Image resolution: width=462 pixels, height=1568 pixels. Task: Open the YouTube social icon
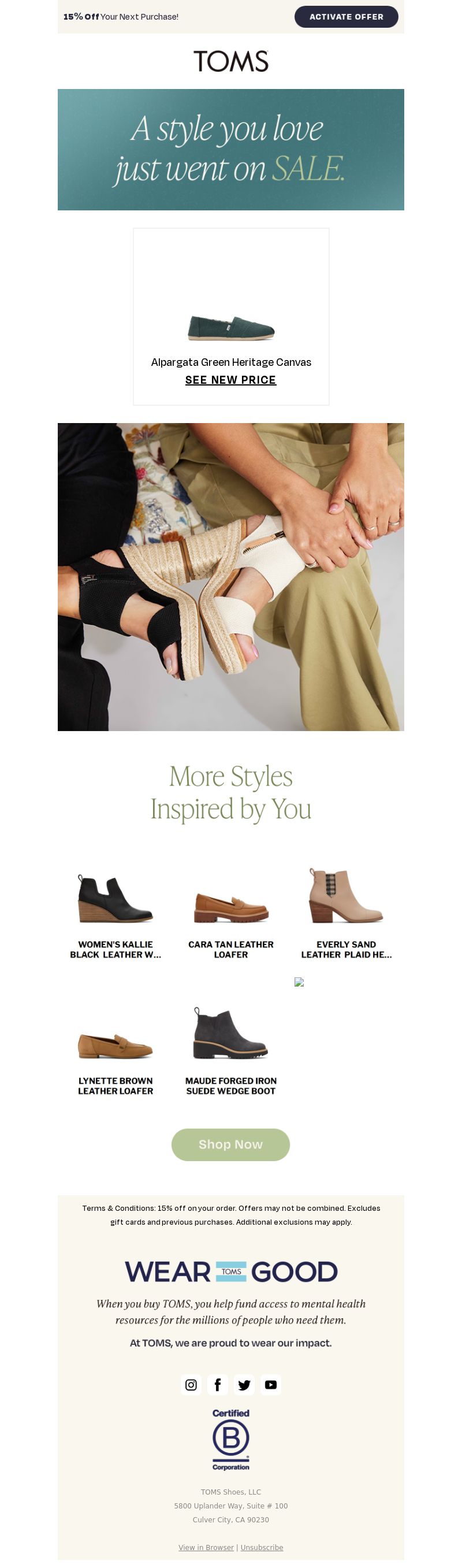[x=271, y=1385]
